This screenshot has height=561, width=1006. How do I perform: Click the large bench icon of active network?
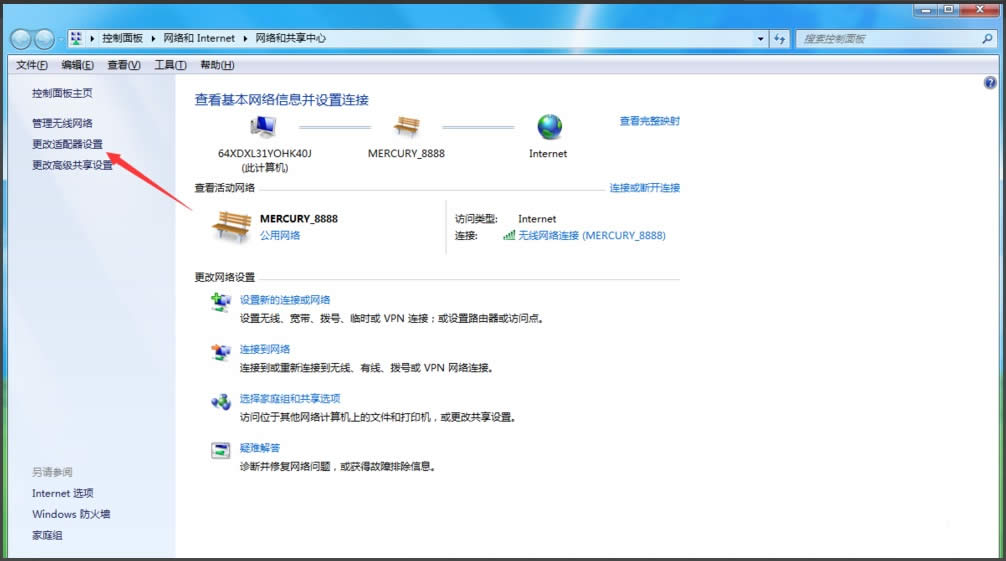click(x=230, y=227)
